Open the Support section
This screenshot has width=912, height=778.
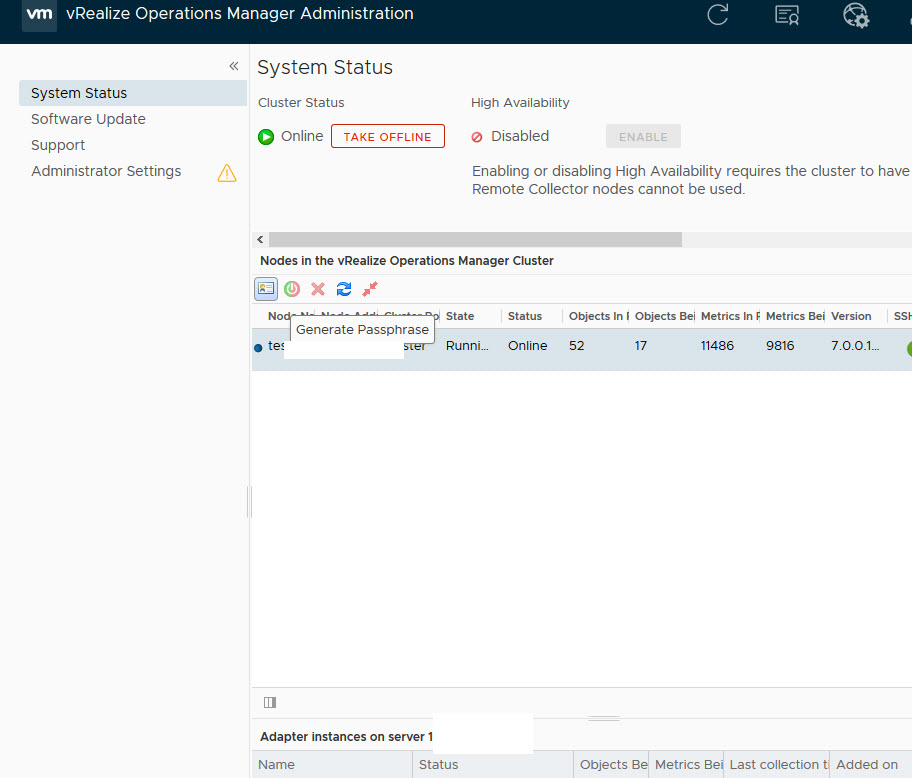point(58,145)
